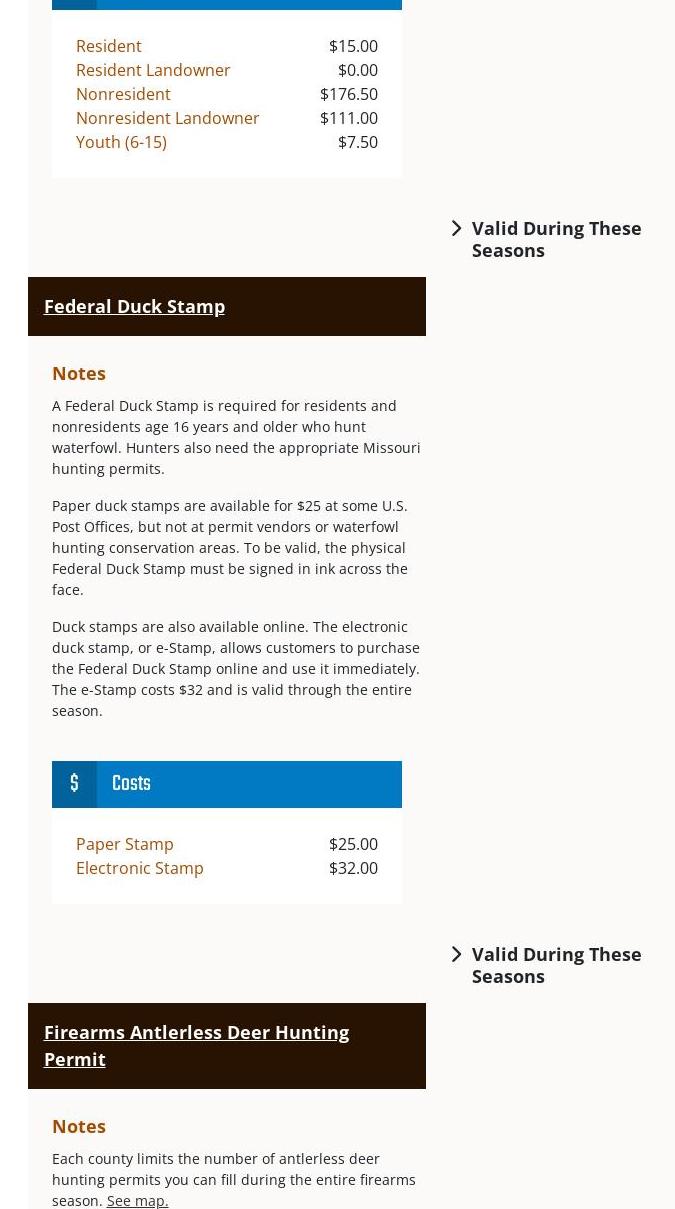The height and width of the screenshot is (1209, 675).
Task: Open the Firearms Antlerless Deer Hunting Permit section
Action: [x=196, y=1045]
